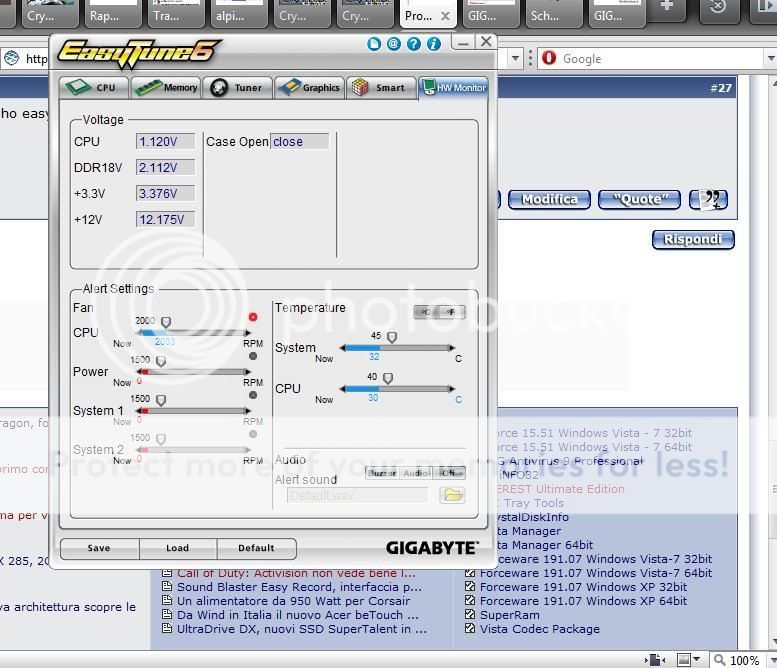777x668 pixels.
Task: Open a new browser tab with plus button
Action: (x=667, y=8)
